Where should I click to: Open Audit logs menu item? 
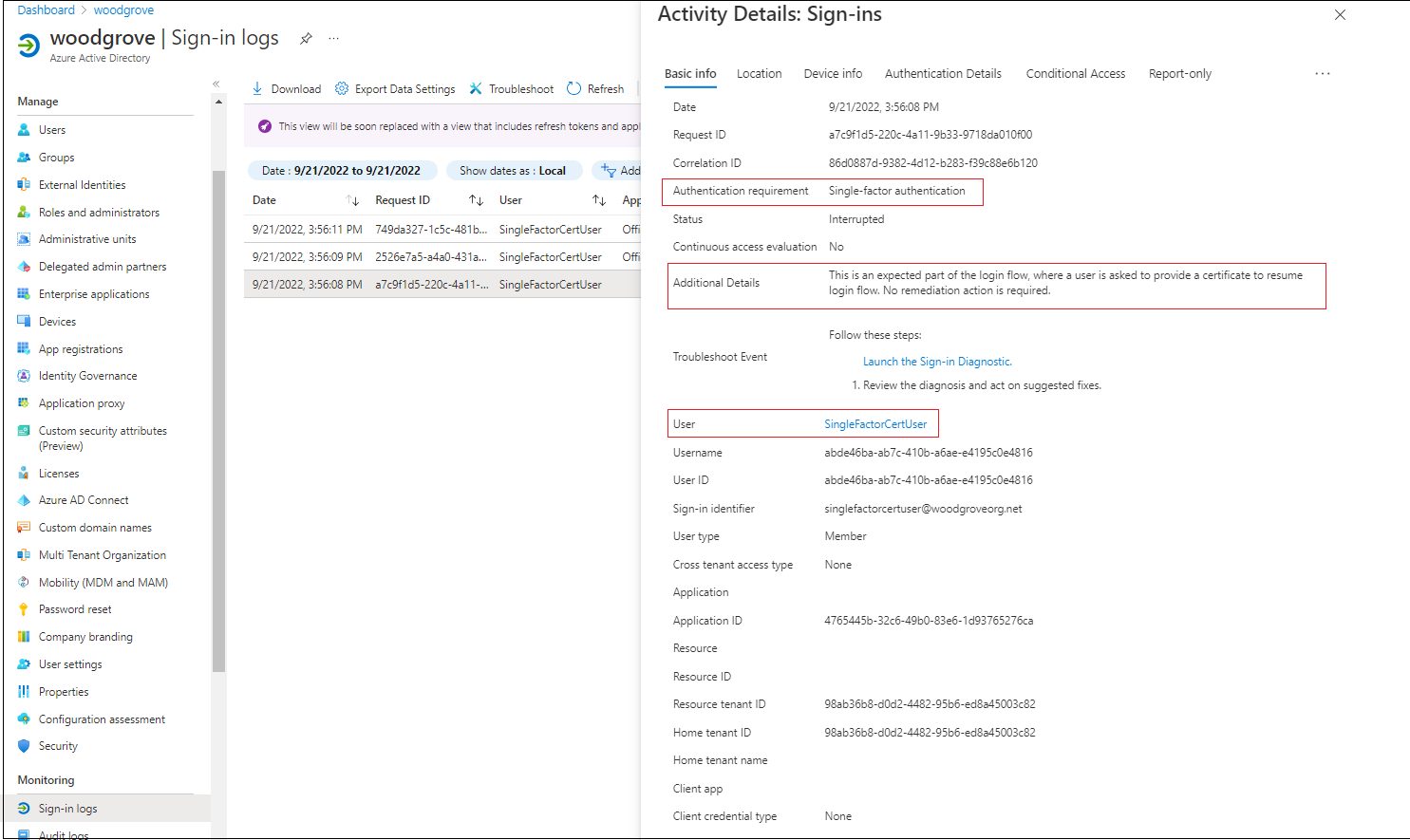tap(64, 835)
